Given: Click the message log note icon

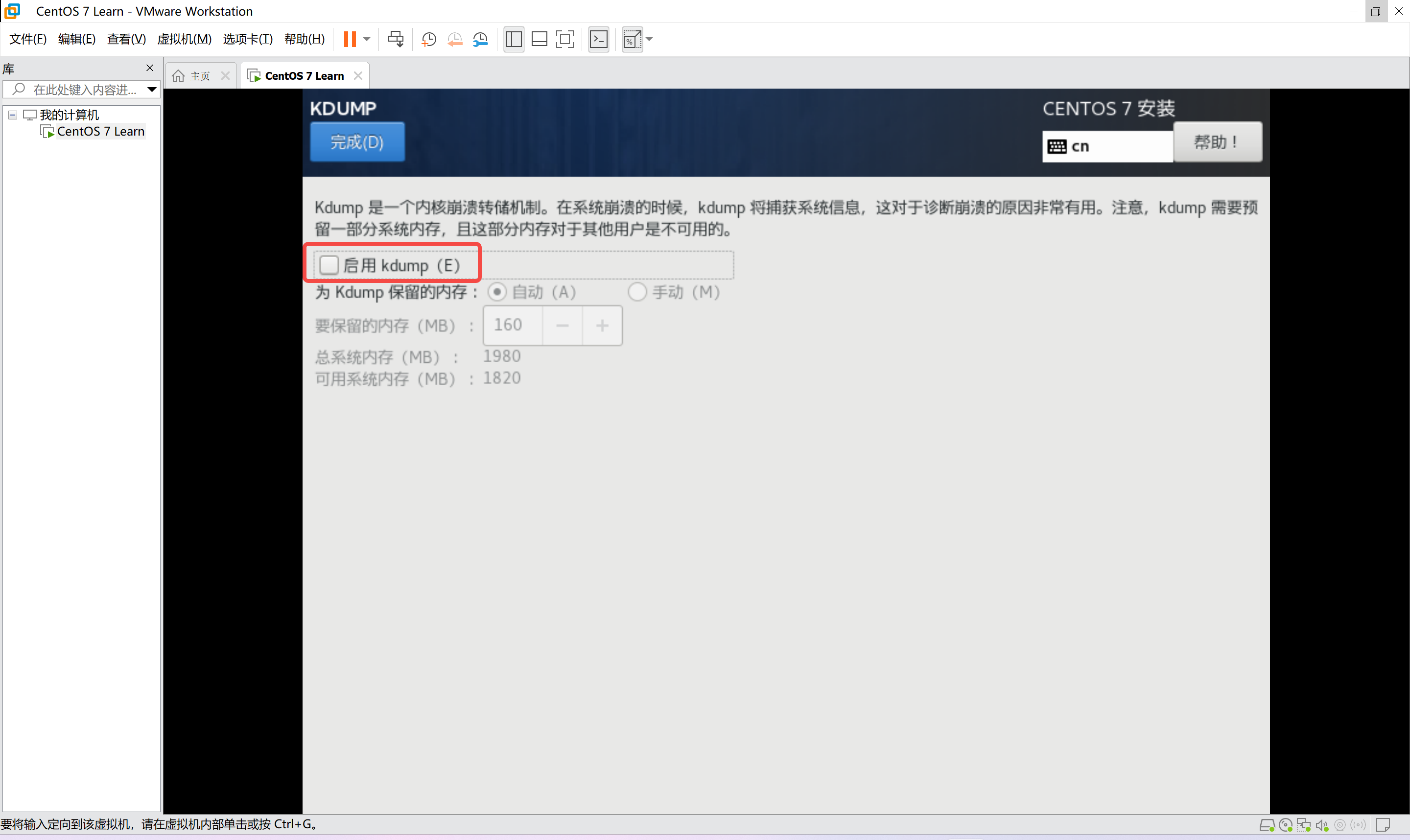Looking at the screenshot, I should [x=1384, y=825].
